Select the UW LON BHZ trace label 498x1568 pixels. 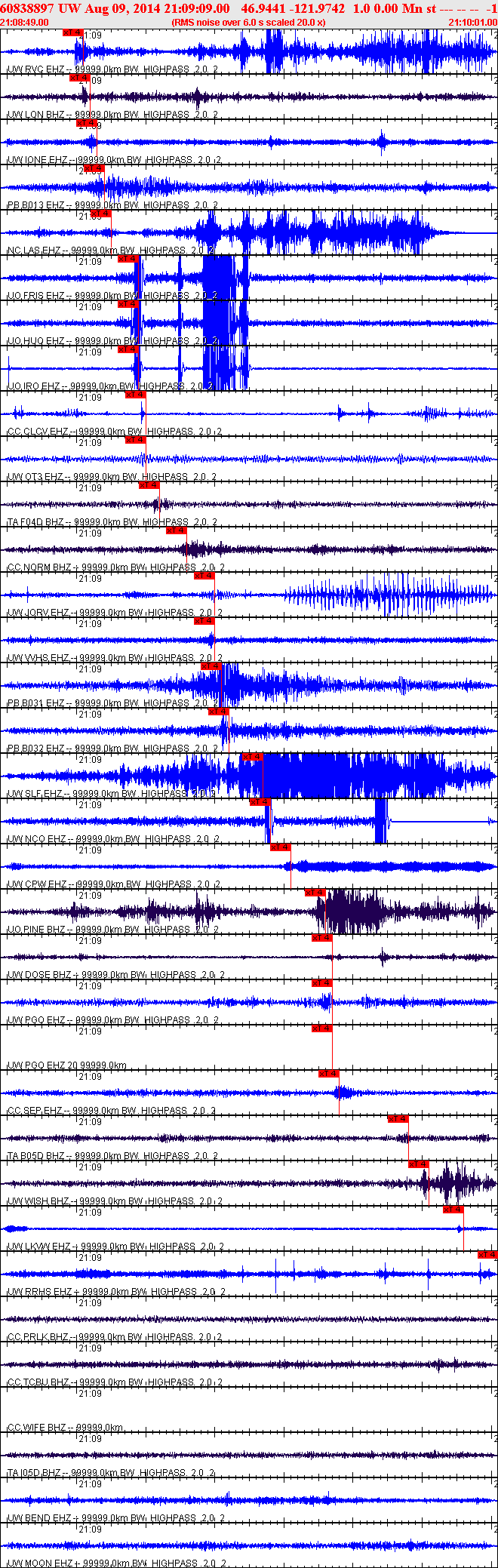point(112,115)
